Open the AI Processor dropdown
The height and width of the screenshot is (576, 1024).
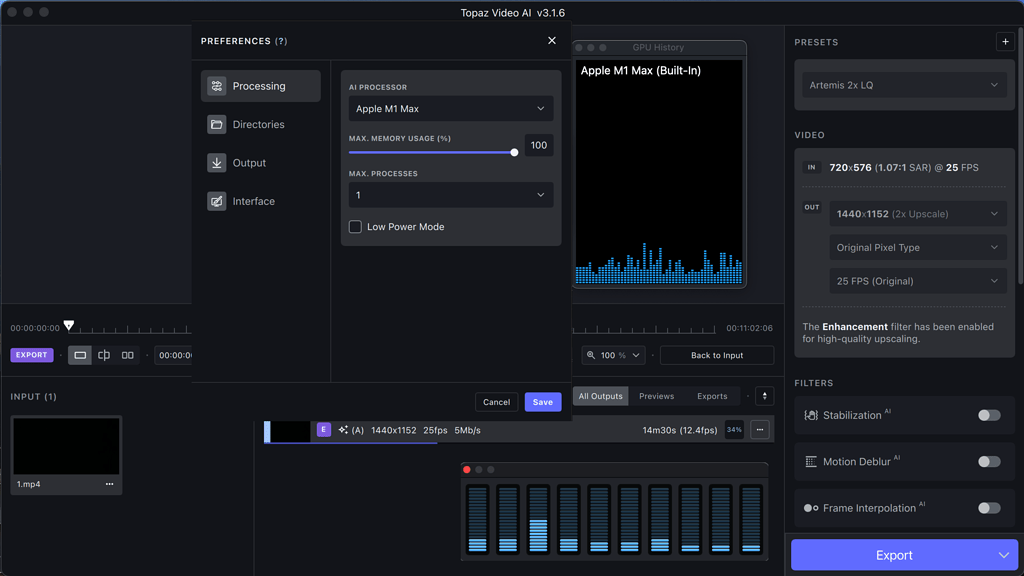450,108
